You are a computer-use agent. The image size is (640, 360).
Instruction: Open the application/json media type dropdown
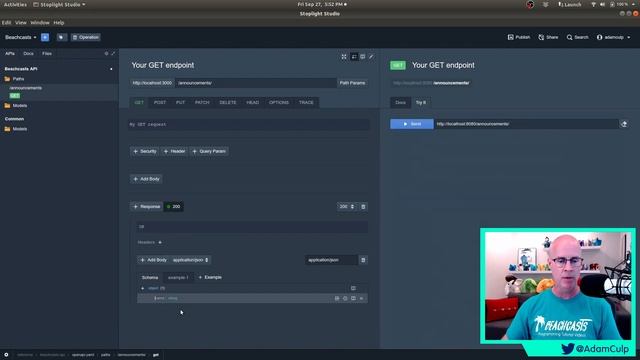coord(191,260)
